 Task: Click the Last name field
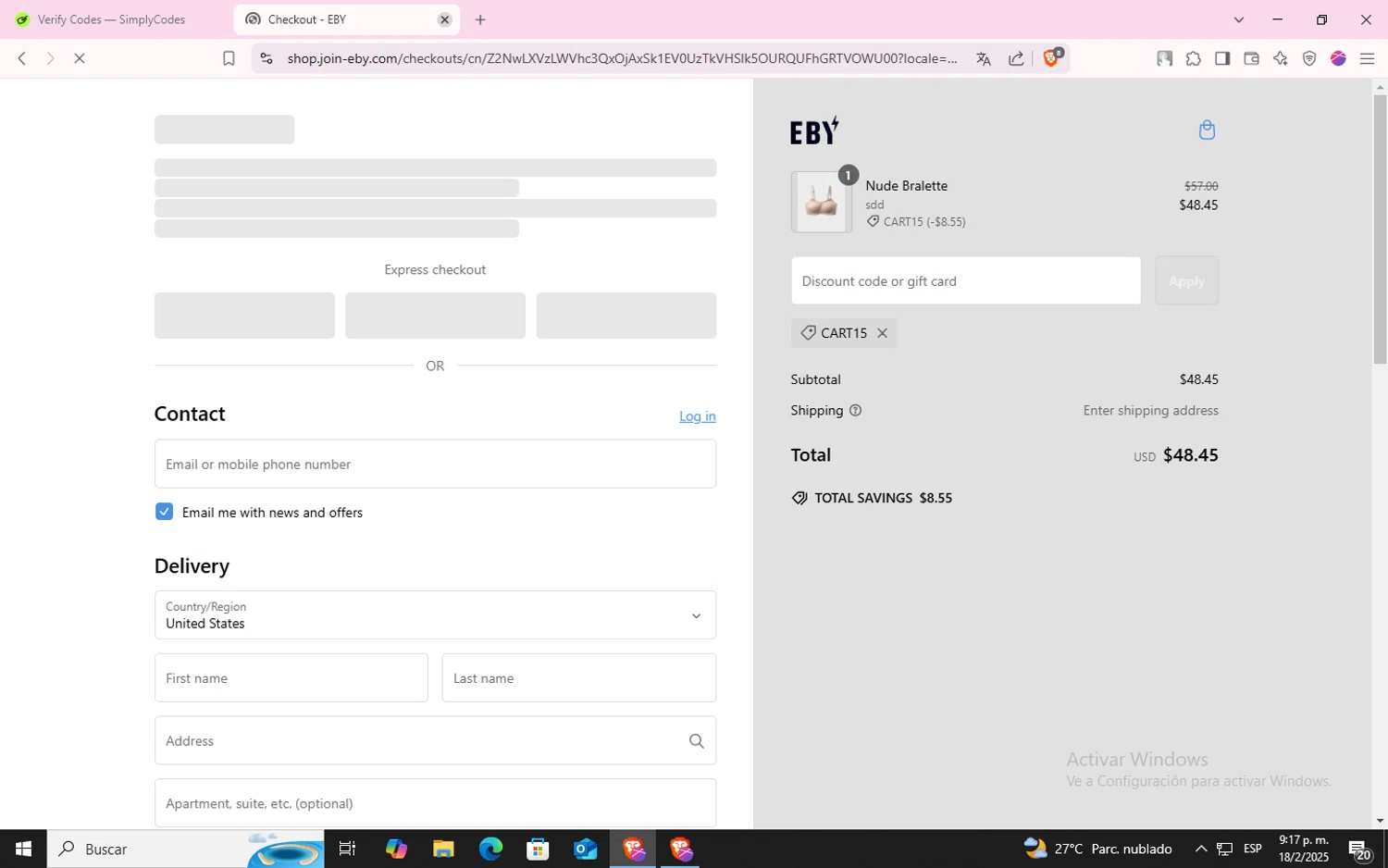point(578,677)
